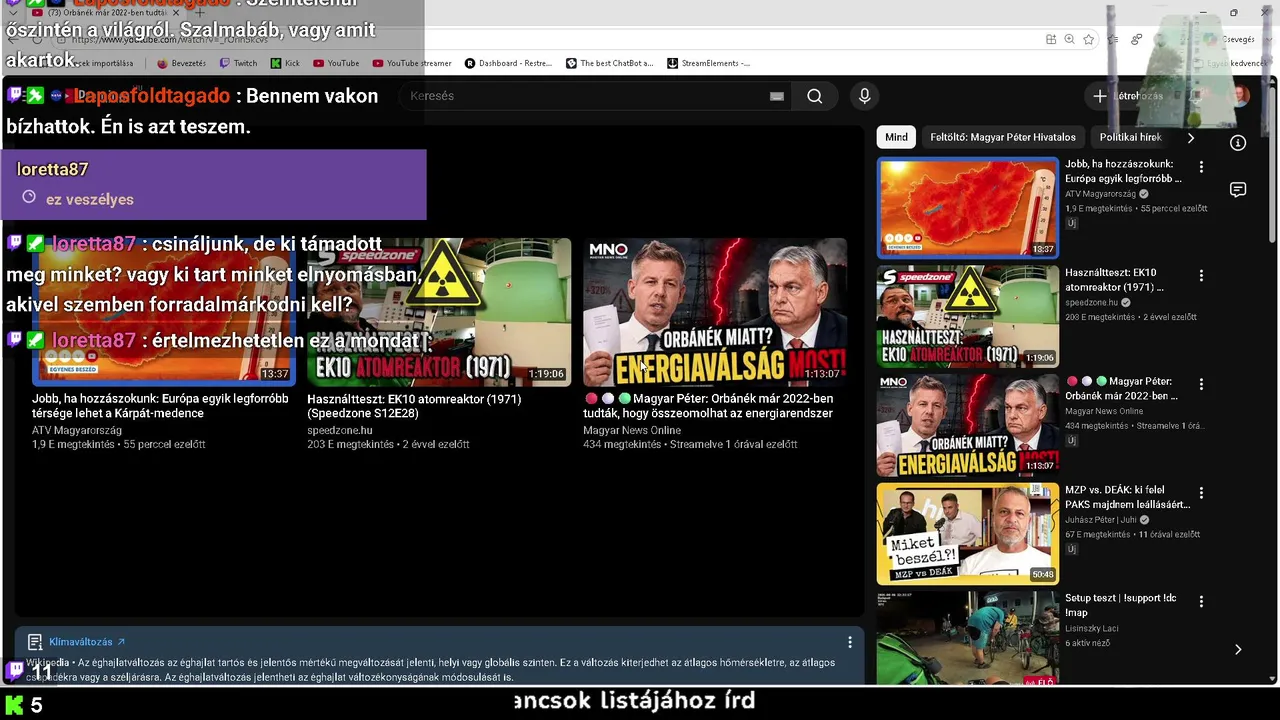This screenshot has width=1280, height=720.
Task: Open options for sidebar video Használtteszt: EK10
Action: (x=1201, y=275)
